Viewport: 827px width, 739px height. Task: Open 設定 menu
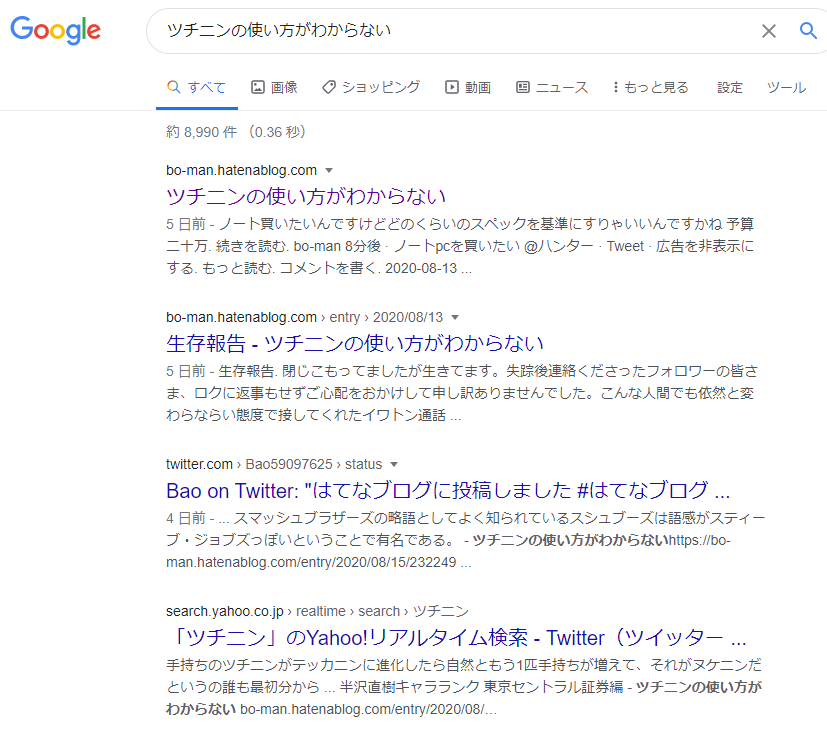(x=730, y=87)
